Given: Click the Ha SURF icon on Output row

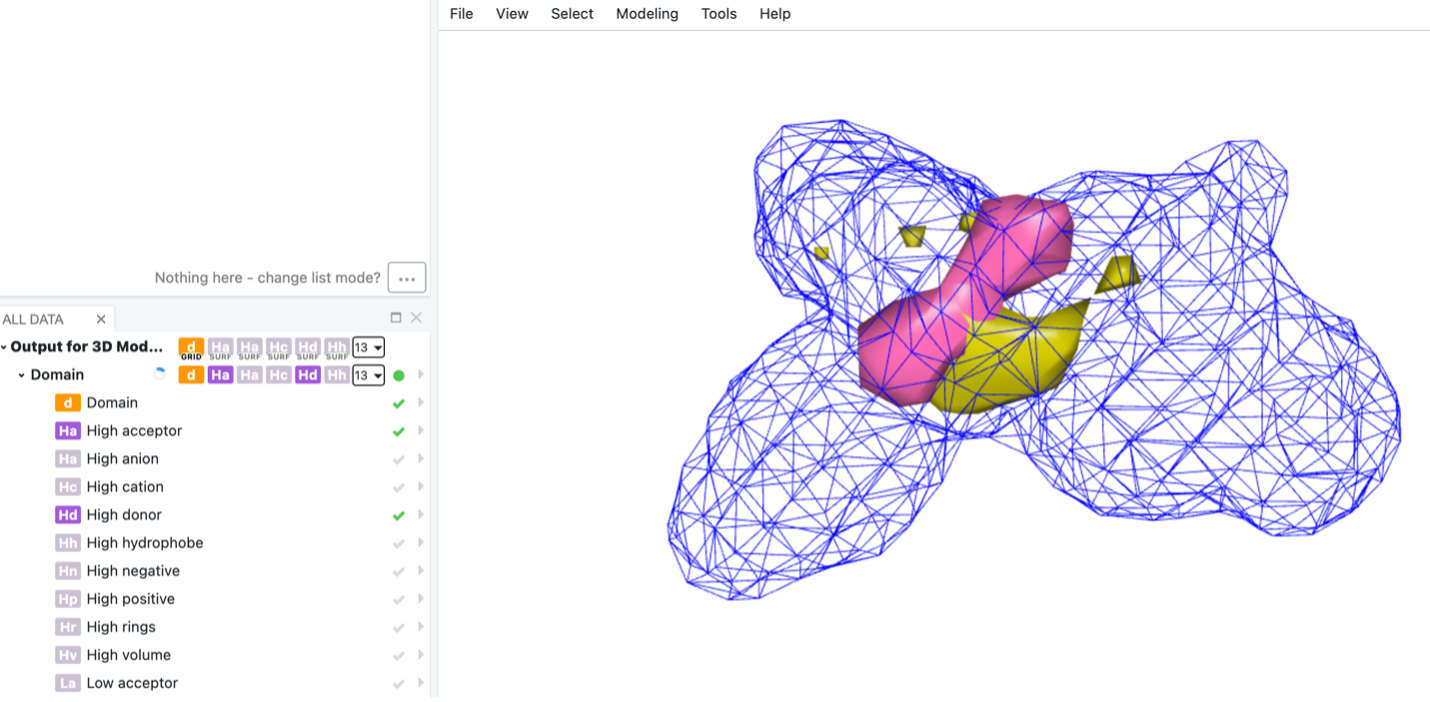Looking at the screenshot, I should pyautogui.click(x=220, y=347).
